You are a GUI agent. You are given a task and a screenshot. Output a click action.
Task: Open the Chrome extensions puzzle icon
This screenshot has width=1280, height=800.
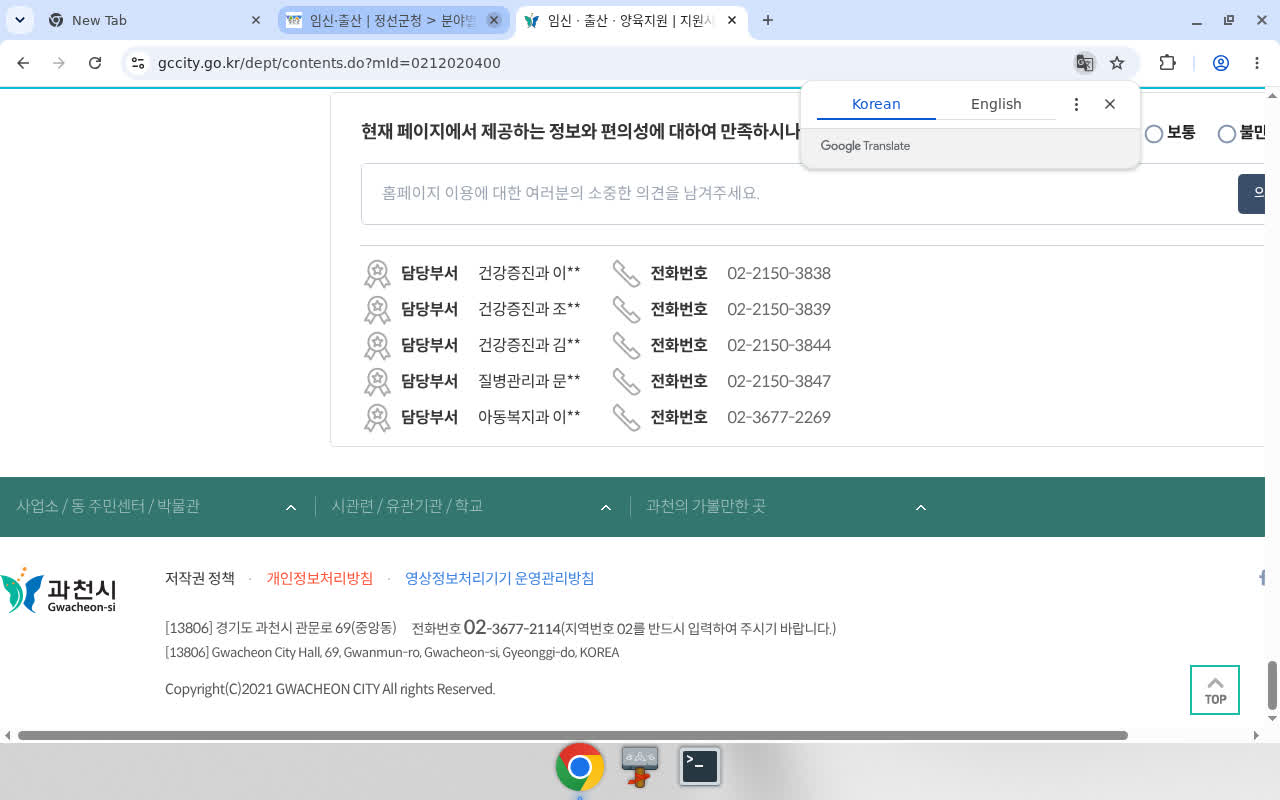[1167, 63]
